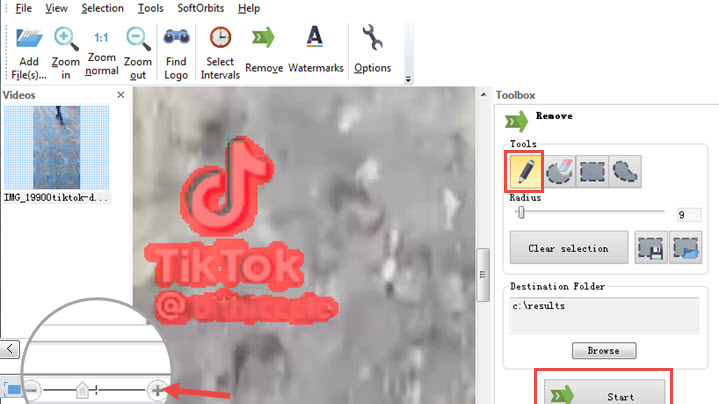Select the rectangular selection tool
This screenshot has height=404, width=719.
(x=592, y=172)
